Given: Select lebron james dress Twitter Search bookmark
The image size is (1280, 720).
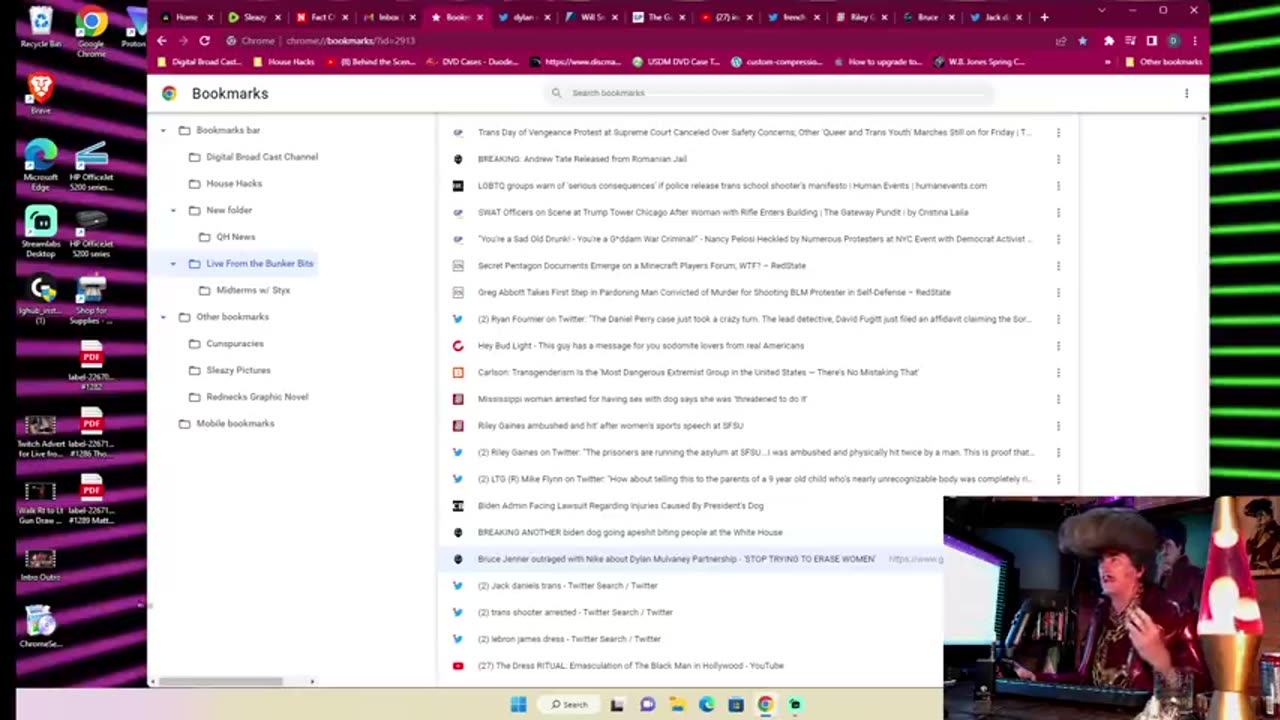Looking at the screenshot, I should tap(569, 639).
